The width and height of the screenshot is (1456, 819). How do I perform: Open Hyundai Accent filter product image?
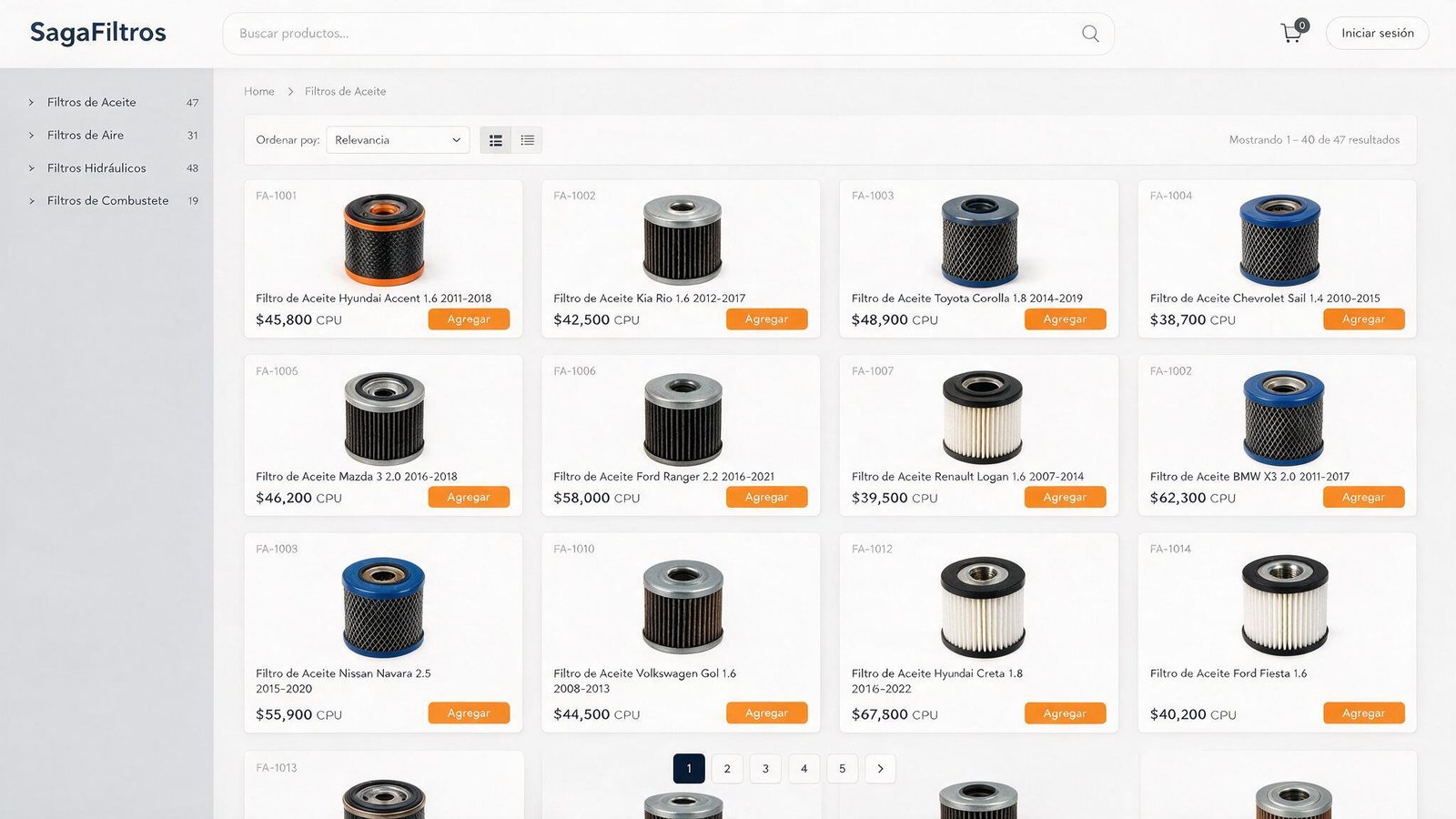click(x=384, y=239)
